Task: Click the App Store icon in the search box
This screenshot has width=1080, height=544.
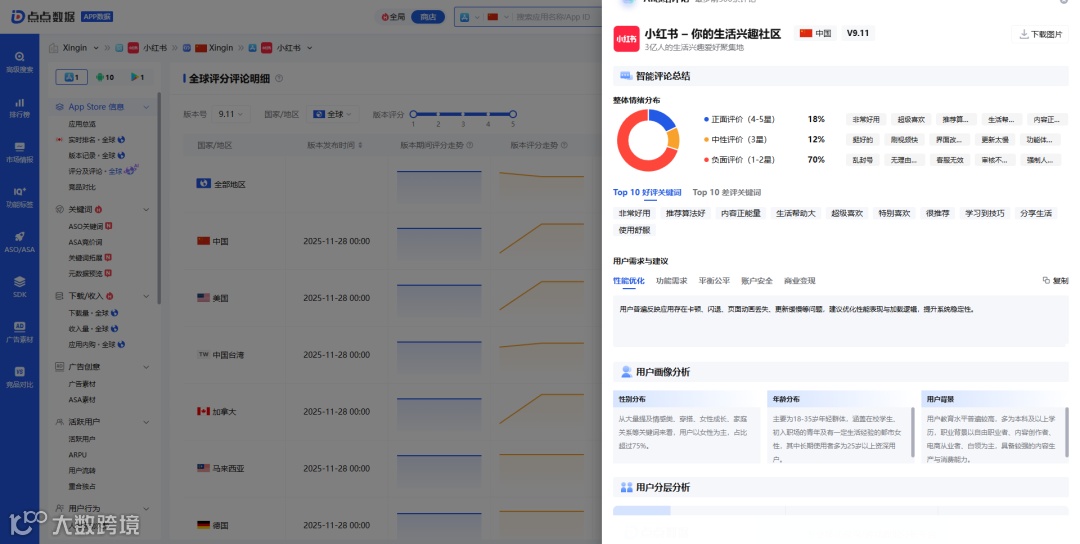Action: (464, 17)
